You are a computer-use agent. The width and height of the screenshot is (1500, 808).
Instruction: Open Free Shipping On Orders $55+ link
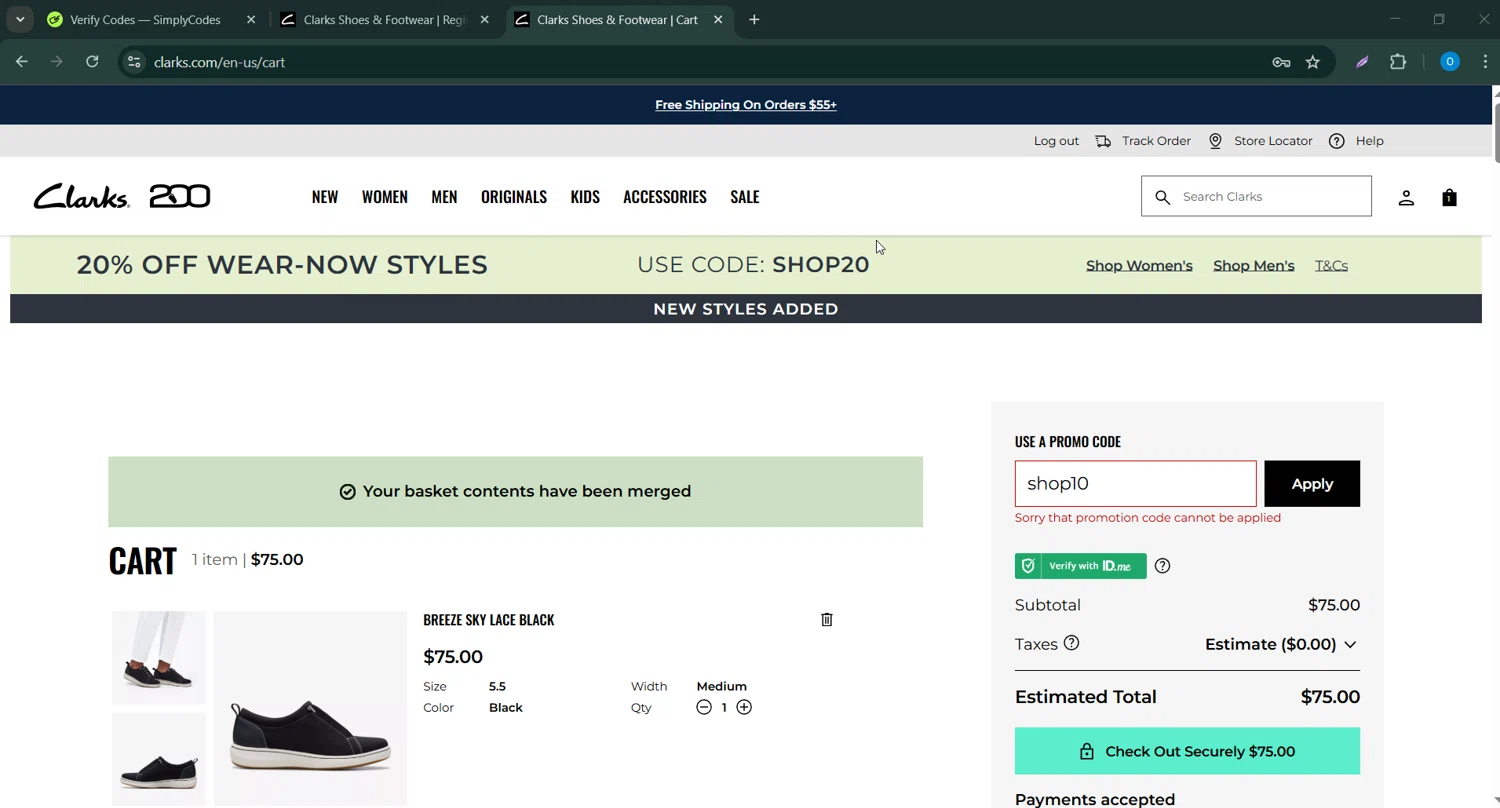point(746,105)
